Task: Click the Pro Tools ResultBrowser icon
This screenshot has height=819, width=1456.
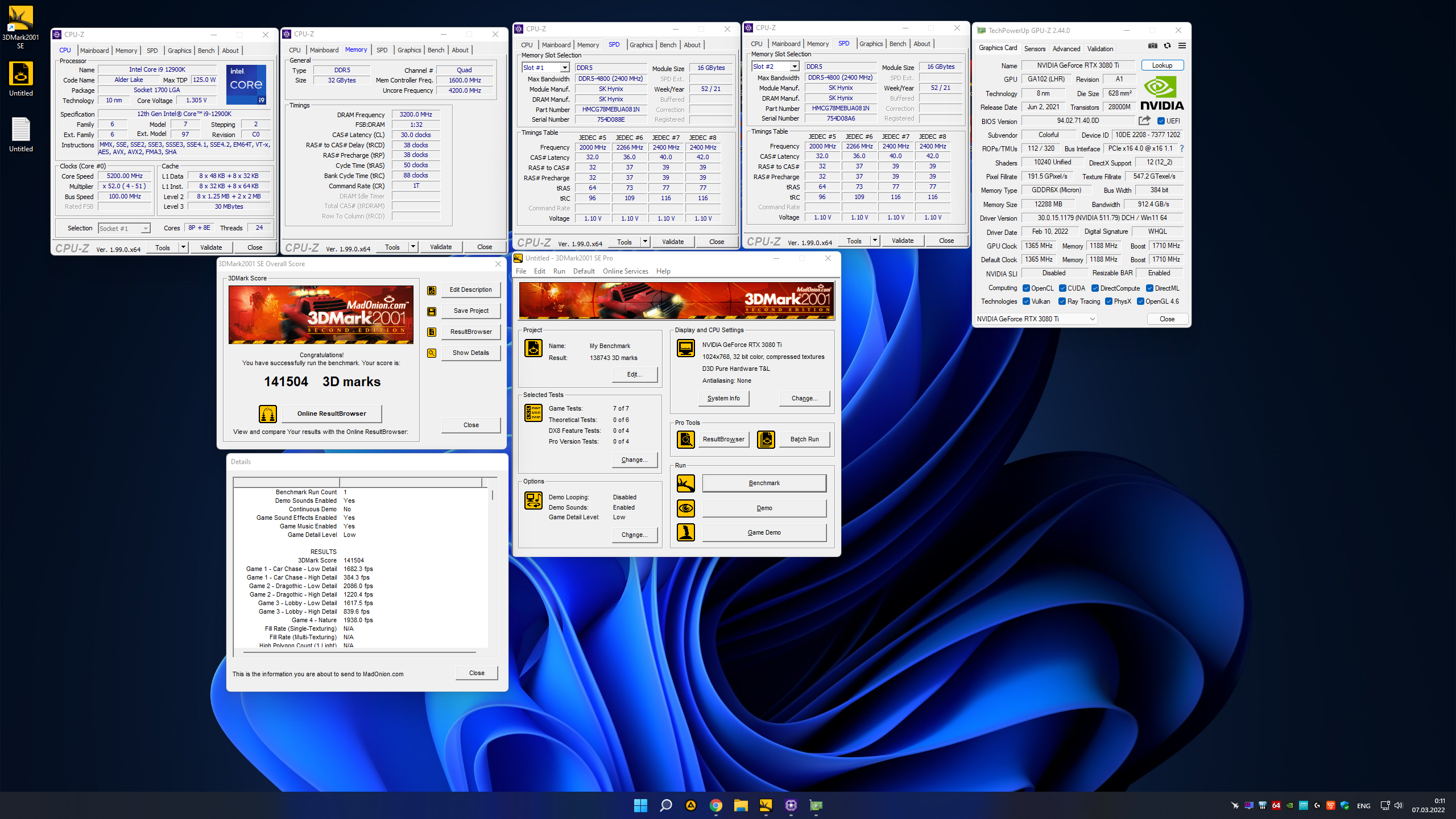Action: coord(686,439)
